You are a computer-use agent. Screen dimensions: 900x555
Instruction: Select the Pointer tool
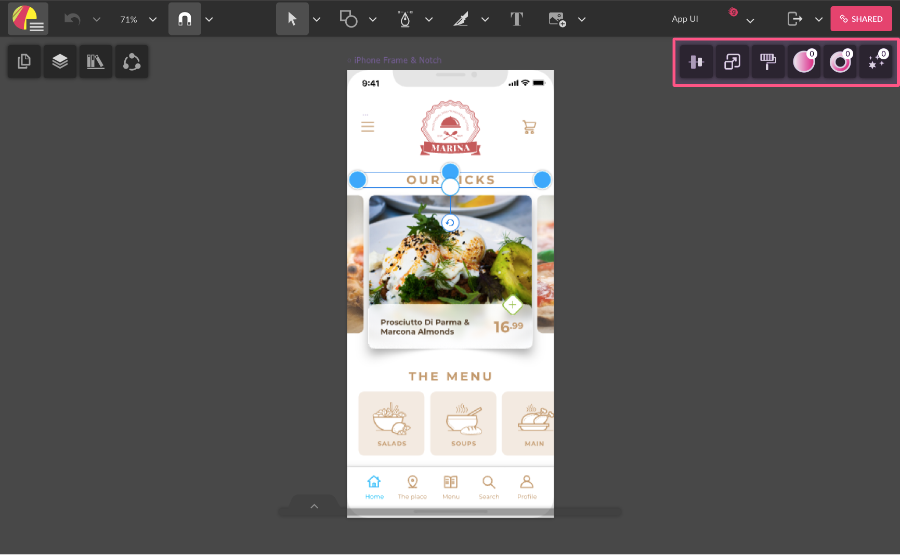coord(292,19)
